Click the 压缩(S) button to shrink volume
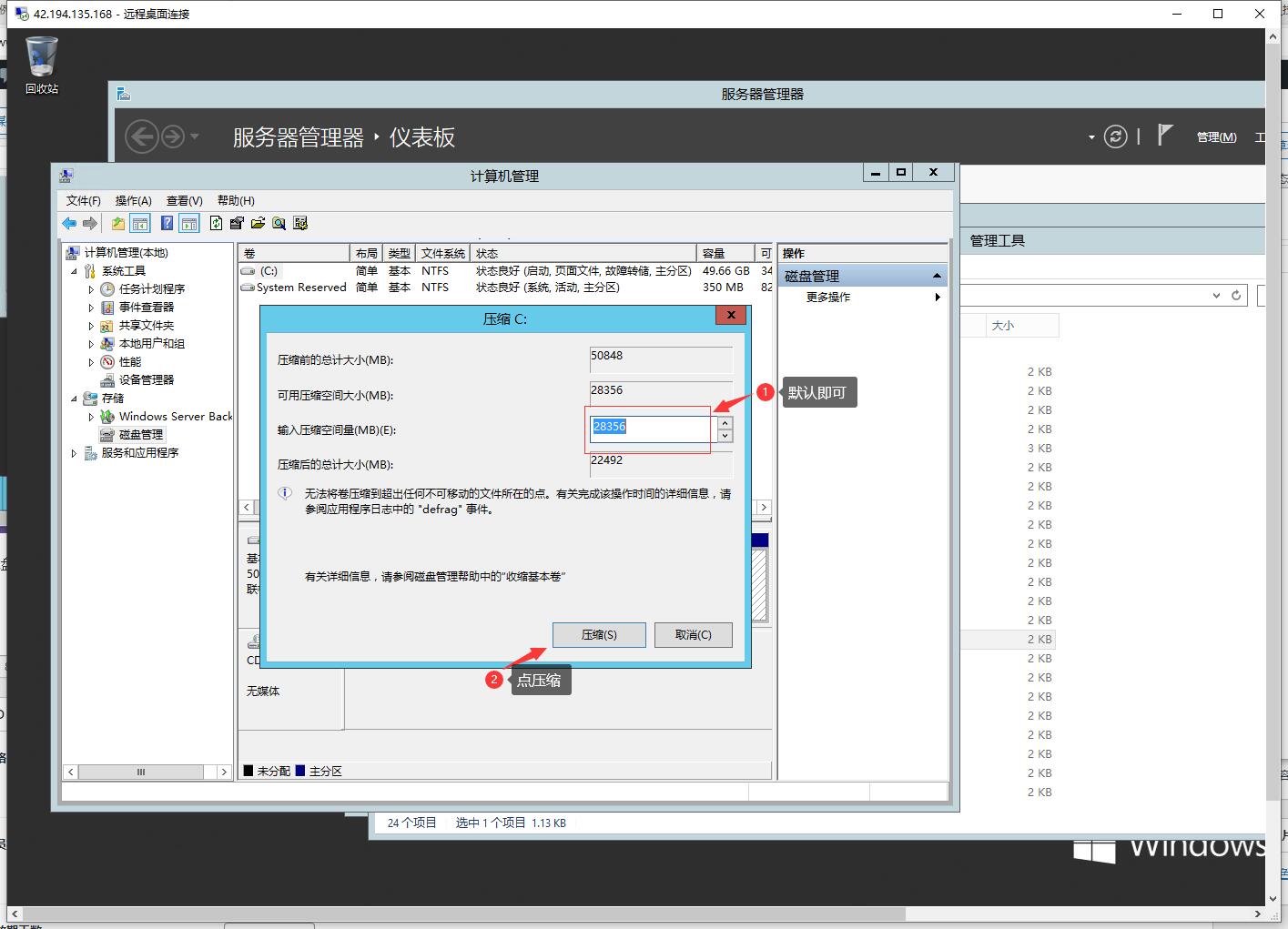1288x929 pixels. pos(598,634)
